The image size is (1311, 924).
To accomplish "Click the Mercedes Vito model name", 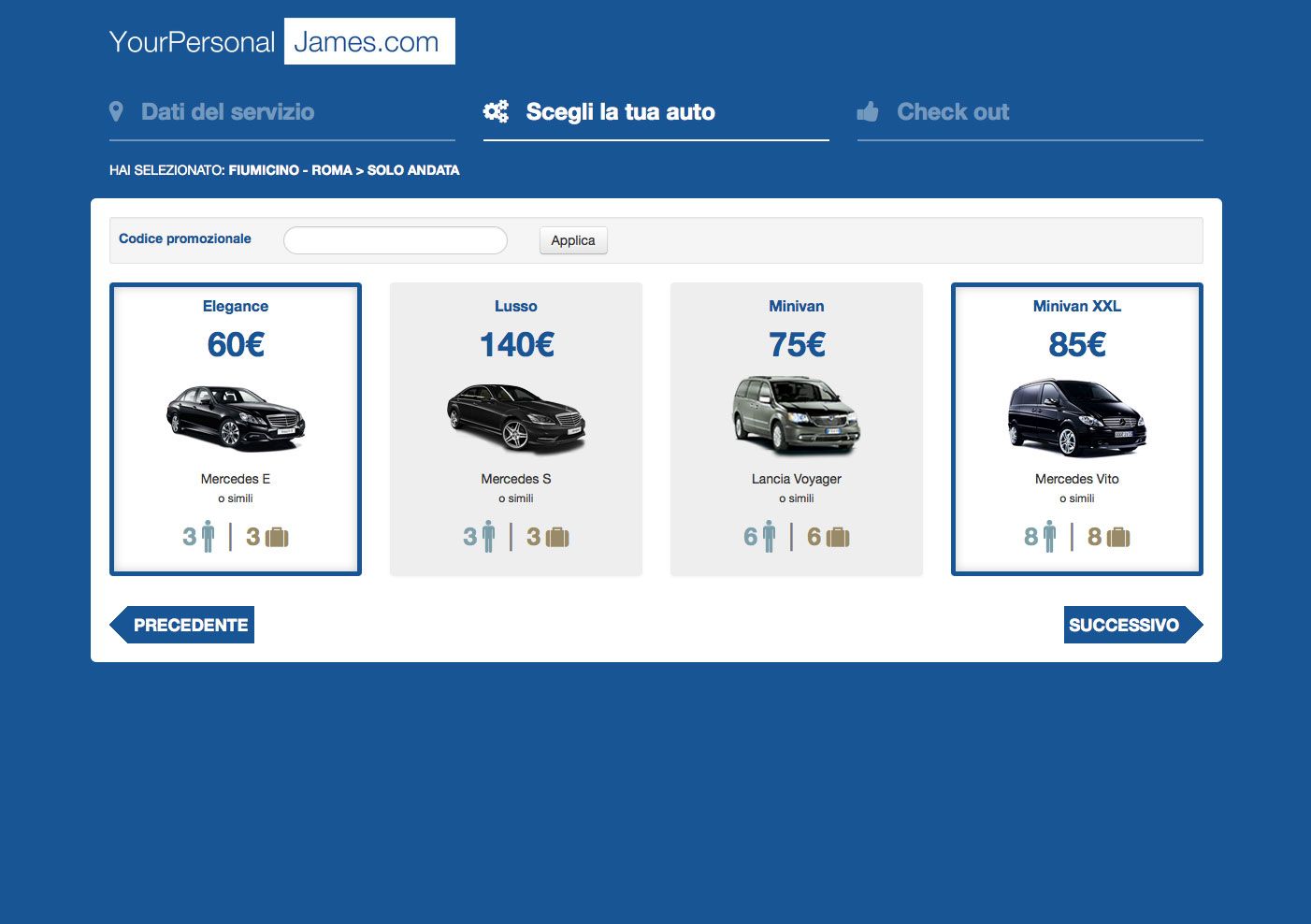I will coord(1077,479).
